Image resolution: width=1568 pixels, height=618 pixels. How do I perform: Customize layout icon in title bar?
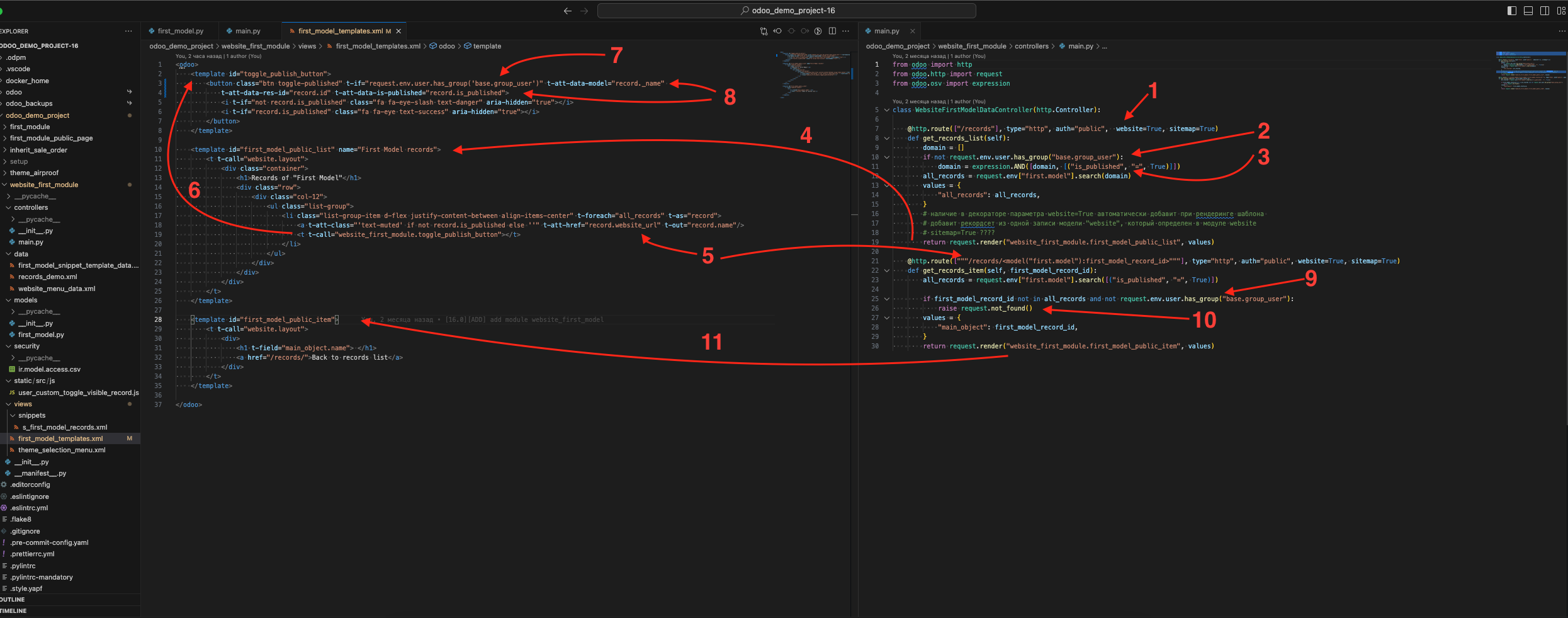(1561, 11)
